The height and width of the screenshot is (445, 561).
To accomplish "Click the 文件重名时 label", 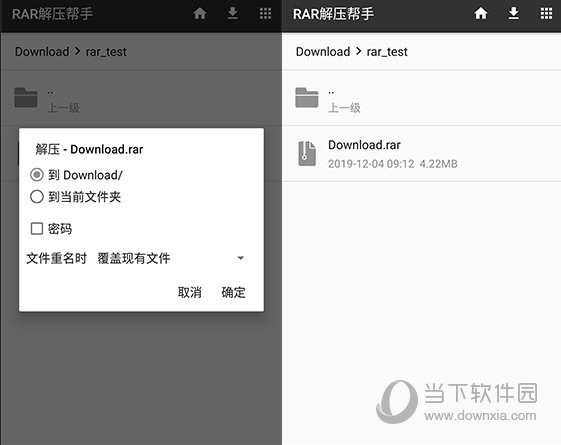I will point(57,258).
